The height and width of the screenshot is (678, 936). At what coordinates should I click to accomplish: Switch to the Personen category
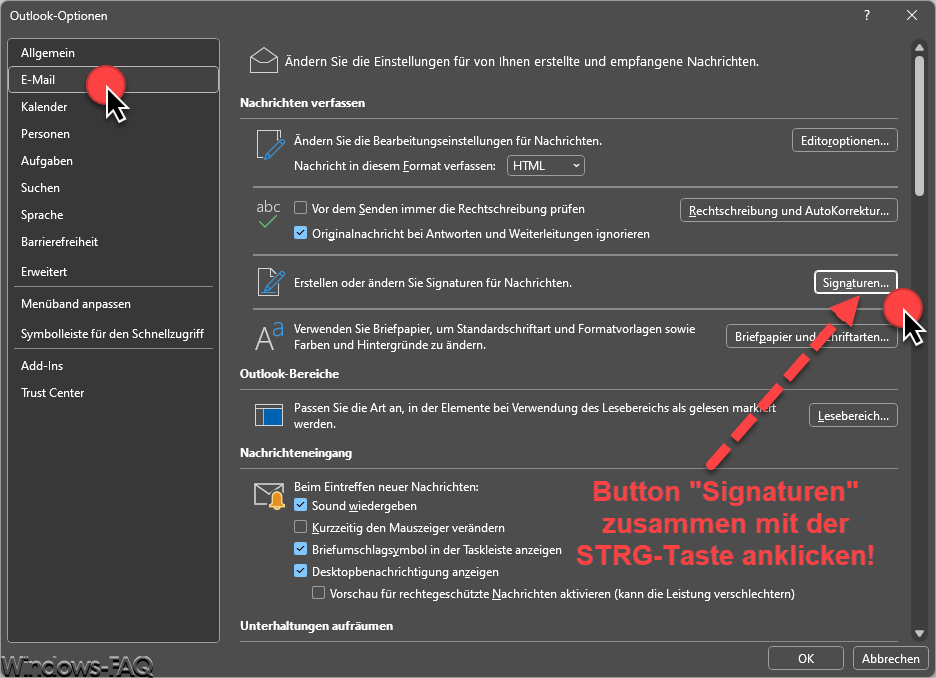click(x=113, y=134)
